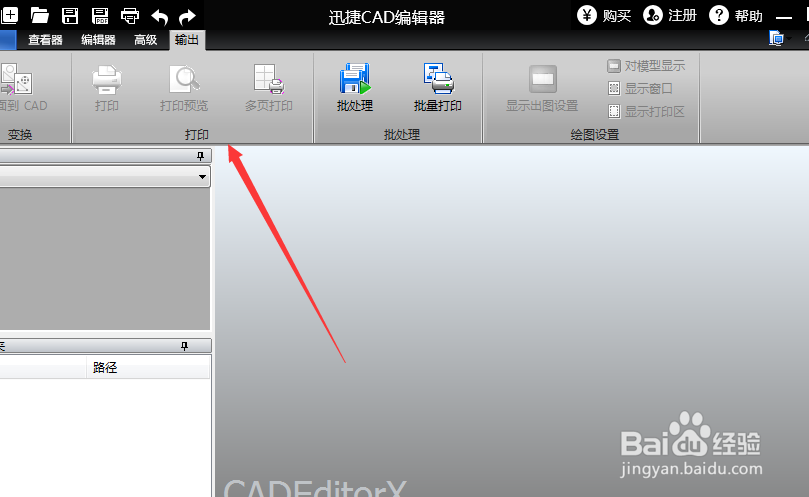Switch to the 查看器 tab
Image resolution: width=809 pixels, height=497 pixels.
[45, 40]
